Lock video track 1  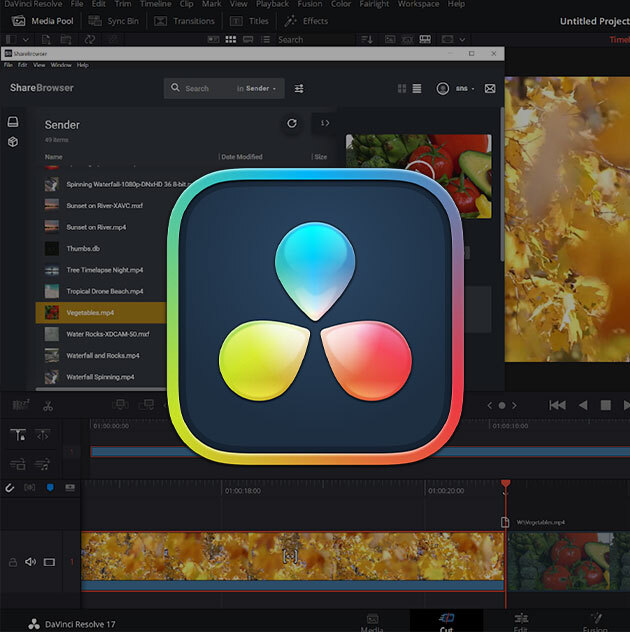point(13,562)
